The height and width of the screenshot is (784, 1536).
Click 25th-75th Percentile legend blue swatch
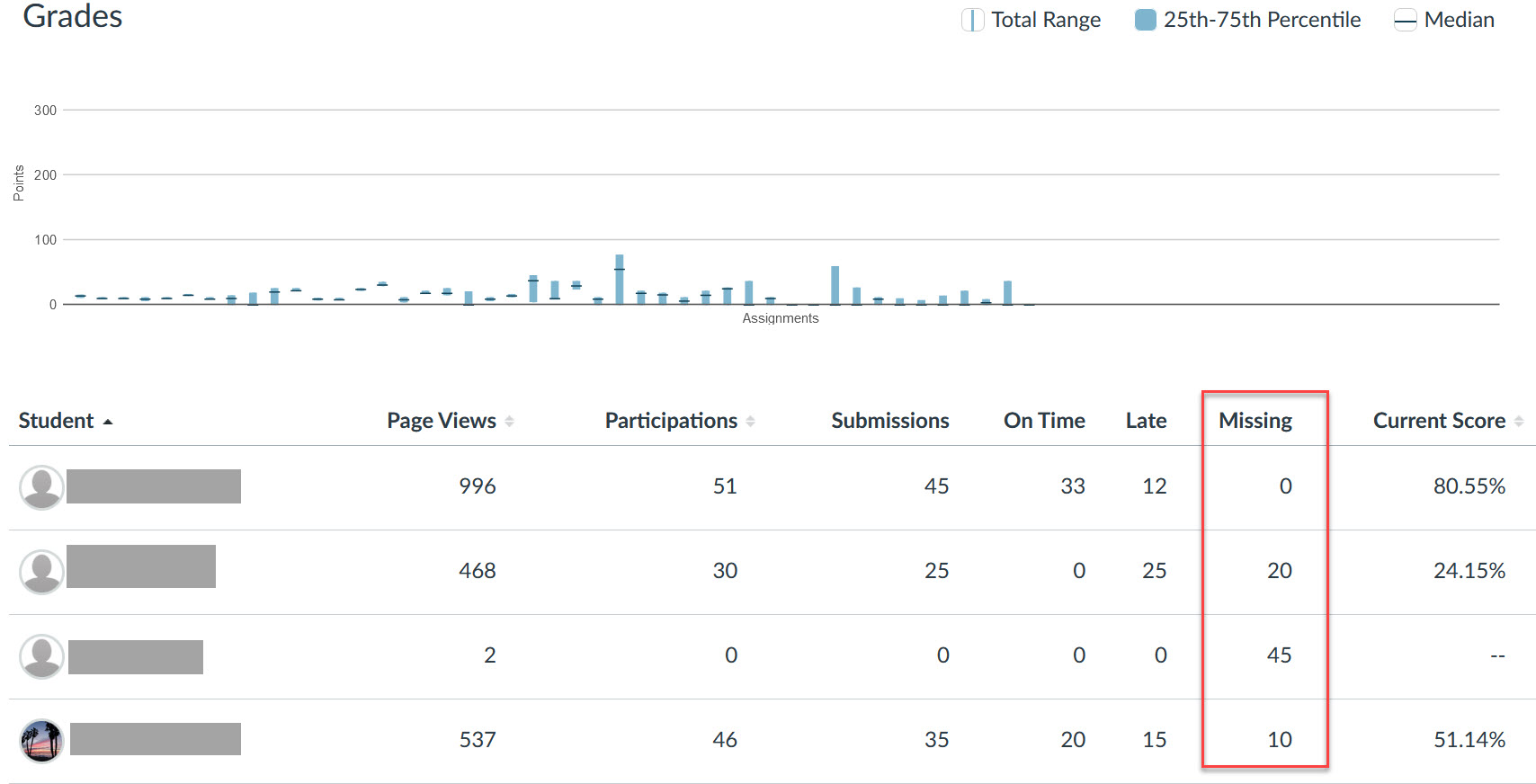(1145, 20)
